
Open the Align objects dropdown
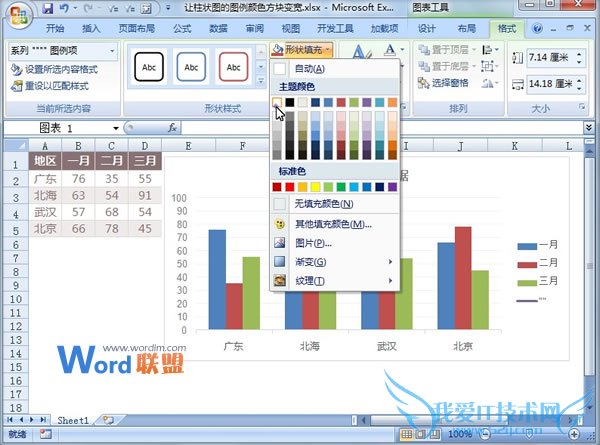point(491,50)
